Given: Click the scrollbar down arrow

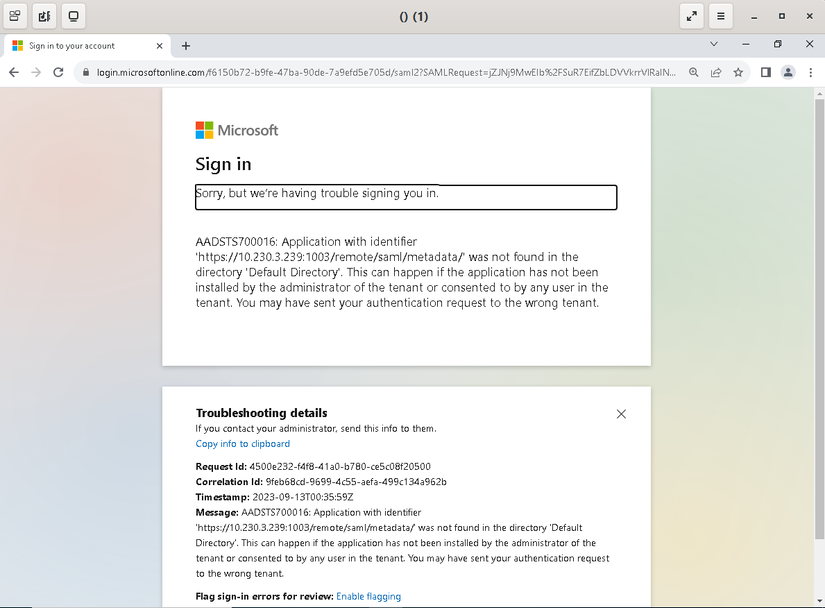Looking at the screenshot, I should pyautogui.click(x=819, y=601).
